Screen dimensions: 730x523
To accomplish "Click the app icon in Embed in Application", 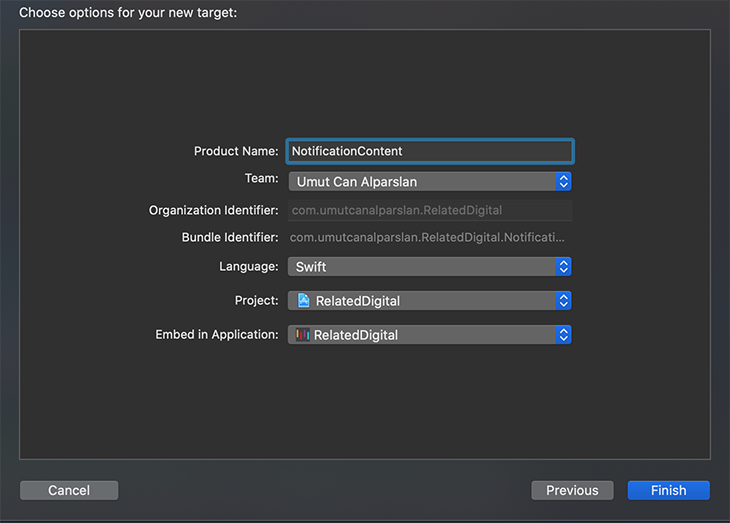I will pyautogui.click(x=302, y=335).
